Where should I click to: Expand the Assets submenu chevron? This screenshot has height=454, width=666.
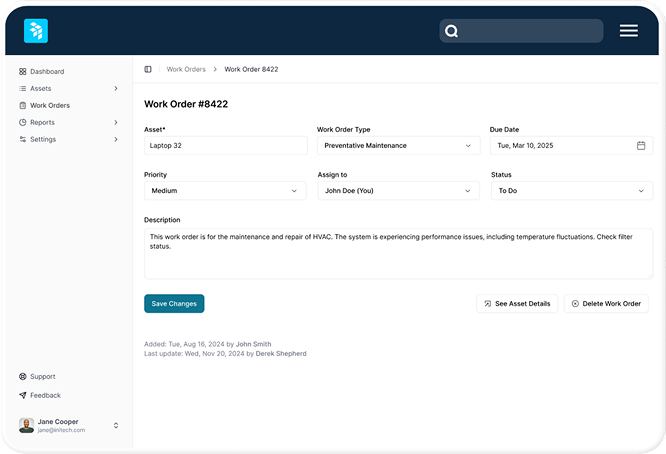116,88
